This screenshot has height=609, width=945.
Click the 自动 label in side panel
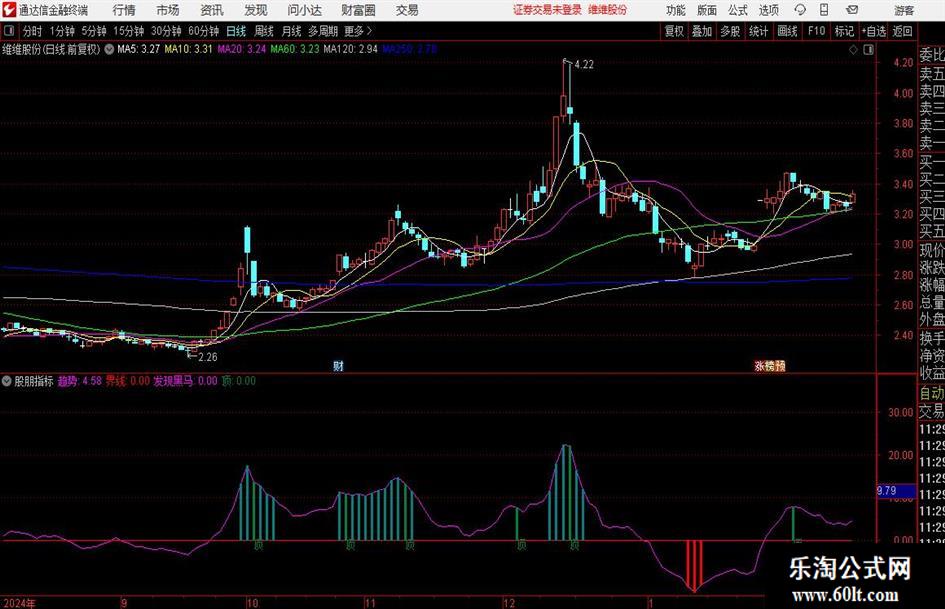932,393
